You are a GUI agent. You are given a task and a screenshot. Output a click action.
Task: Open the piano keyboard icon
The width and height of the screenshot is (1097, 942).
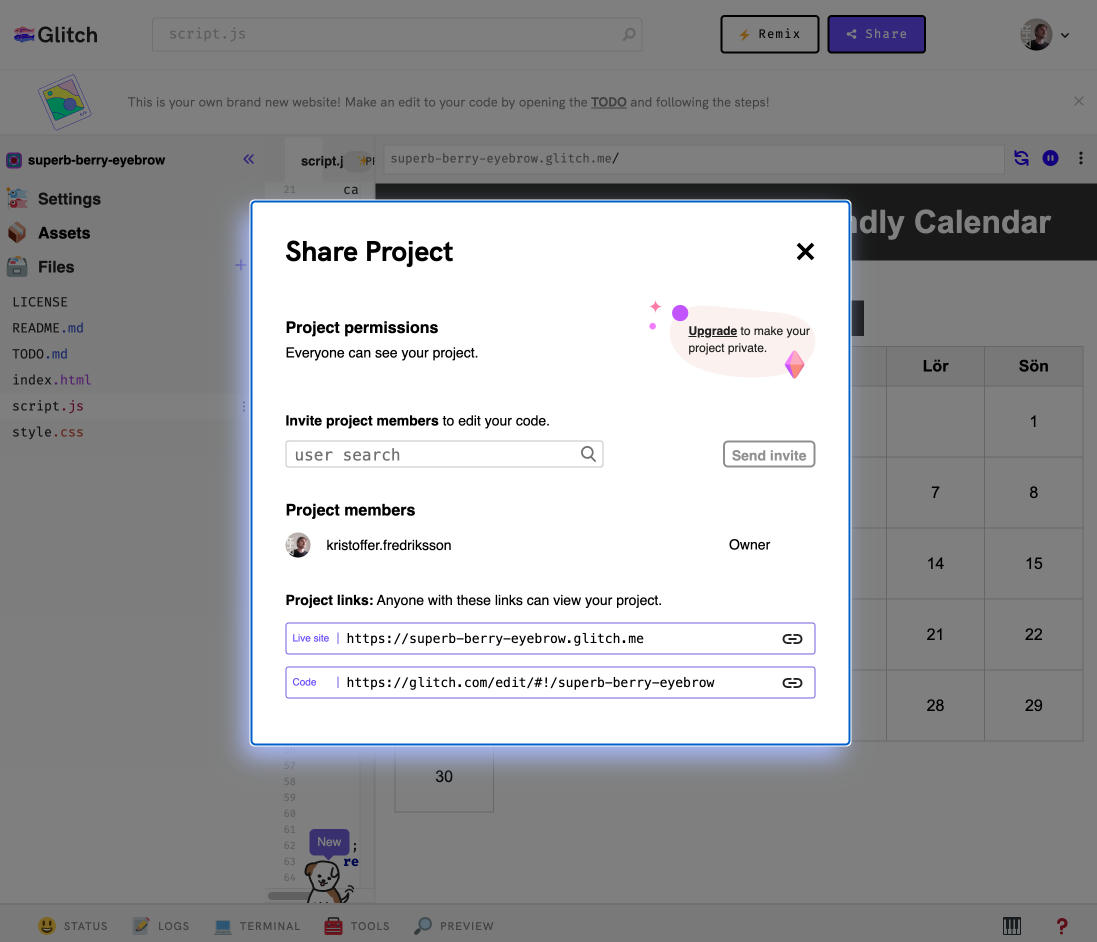click(1012, 926)
